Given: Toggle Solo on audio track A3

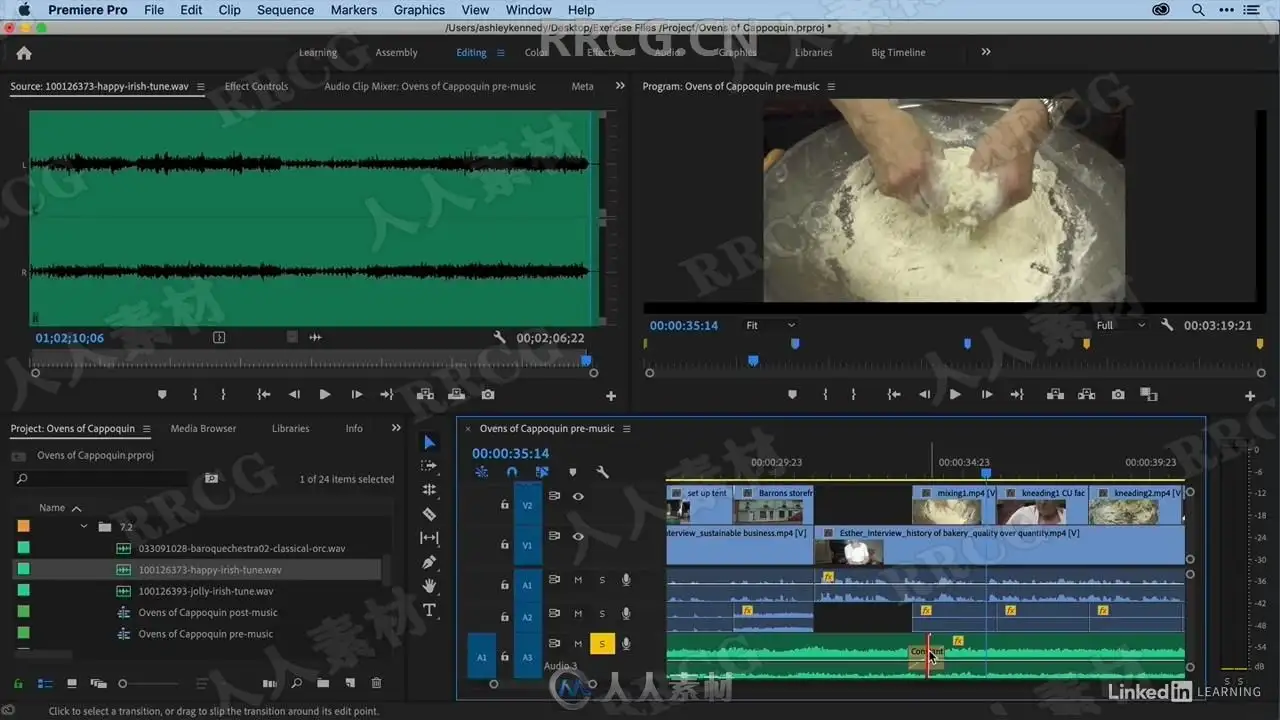Looking at the screenshot, I should (x=602, y=644).
